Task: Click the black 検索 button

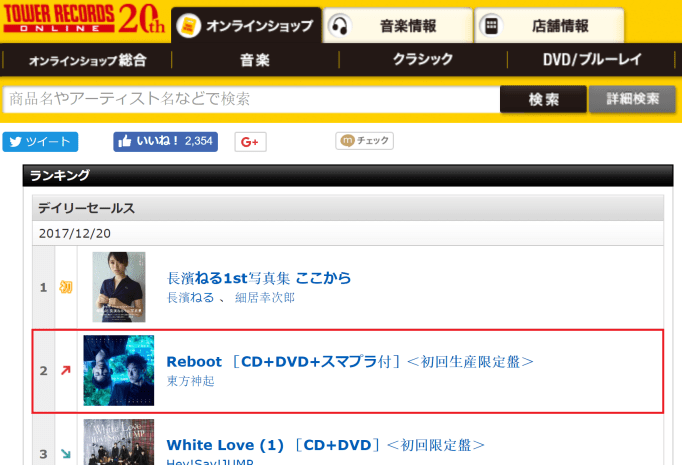Action: pyautogui.click(x=543, y=99)
